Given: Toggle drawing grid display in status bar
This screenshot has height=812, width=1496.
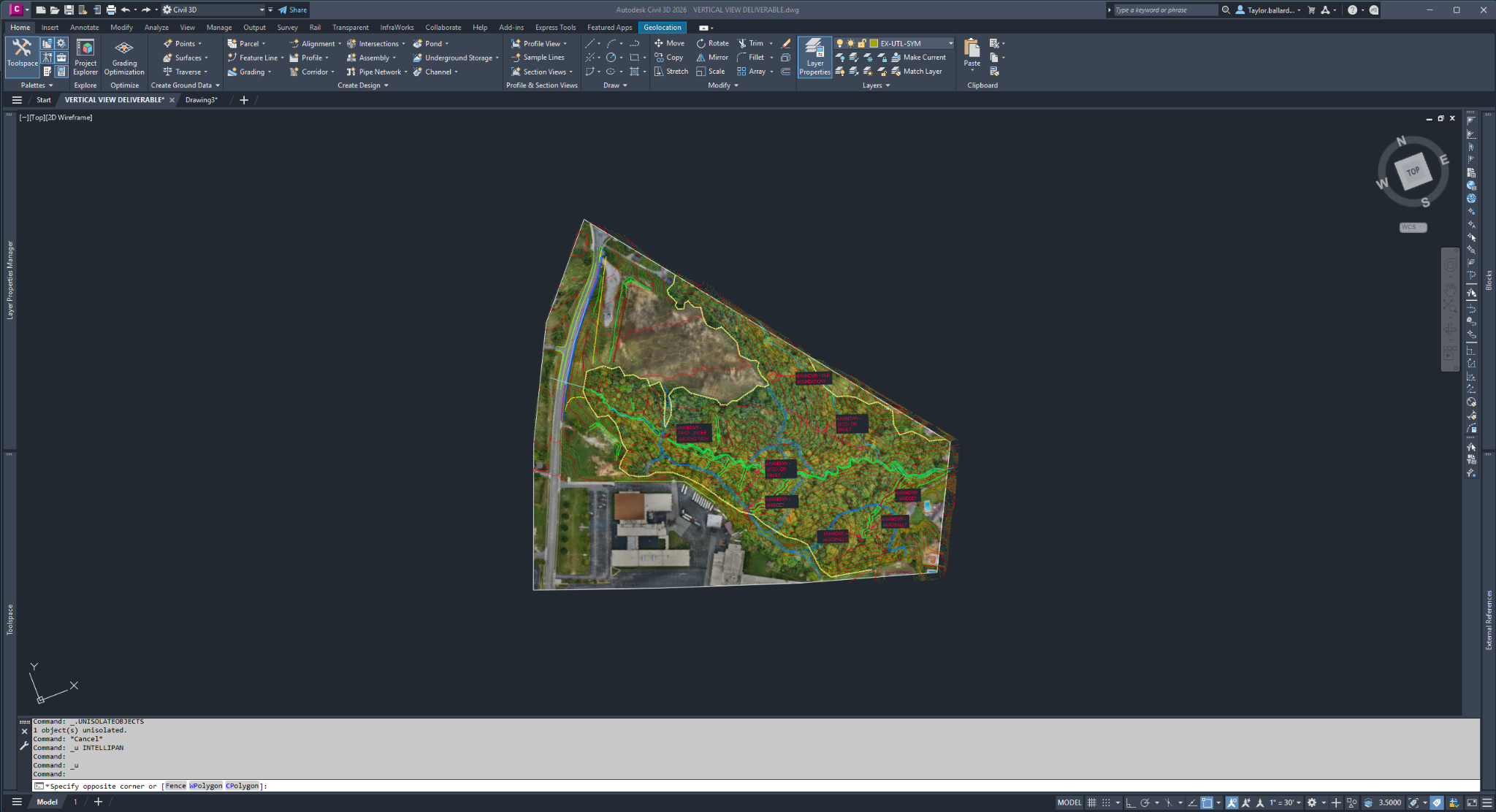Looking at the screenshot, I should point(1092,803).
